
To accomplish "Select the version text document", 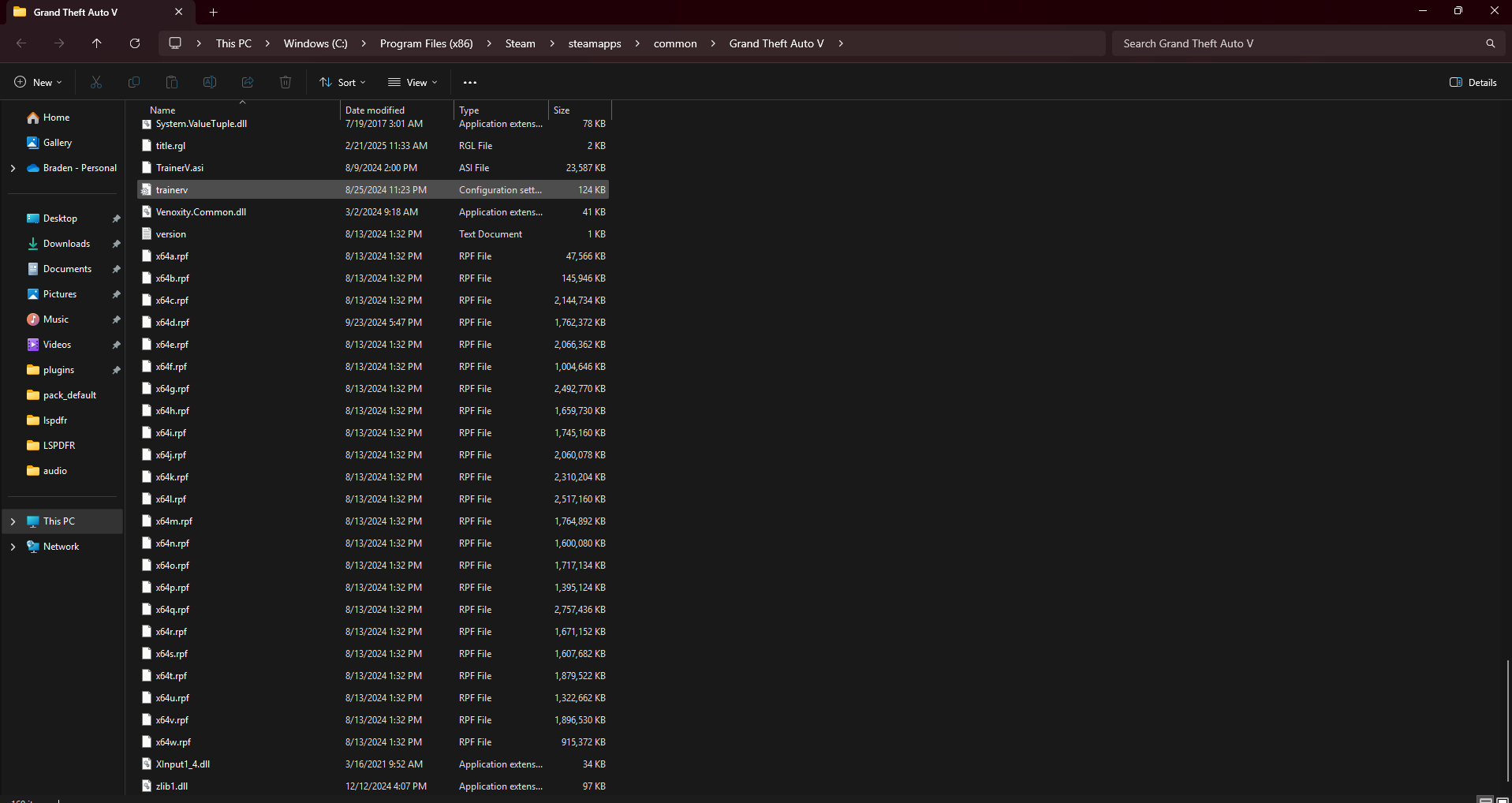I will (373, 234).
